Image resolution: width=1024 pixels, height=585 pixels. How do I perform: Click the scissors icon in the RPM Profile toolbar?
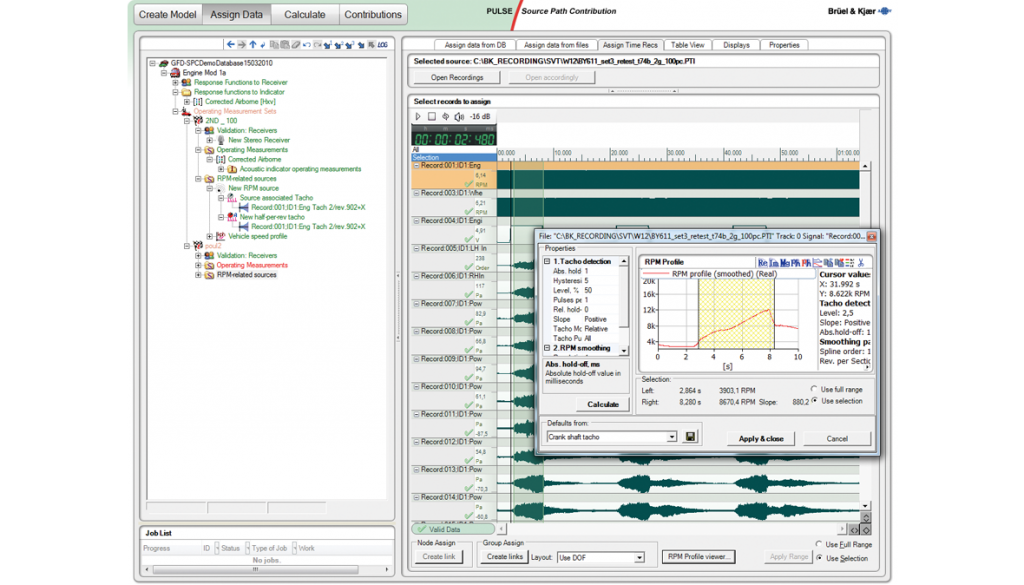[860, 263]
